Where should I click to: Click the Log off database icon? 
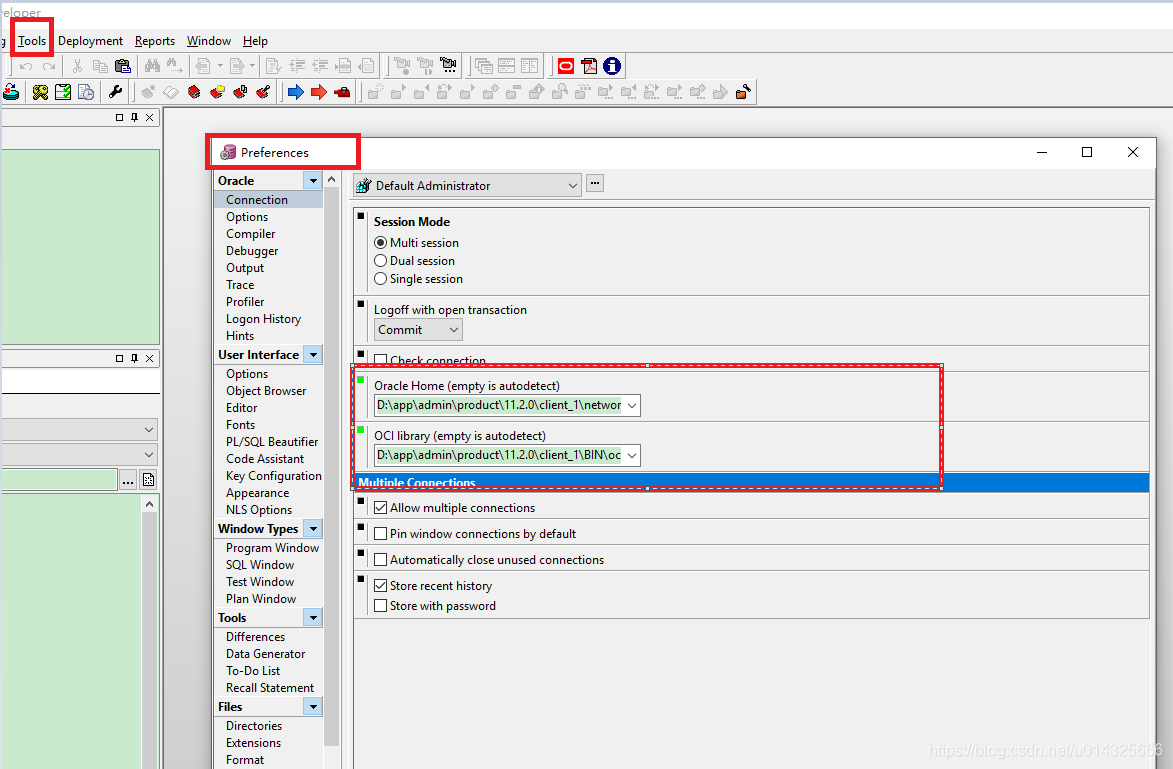12,92
